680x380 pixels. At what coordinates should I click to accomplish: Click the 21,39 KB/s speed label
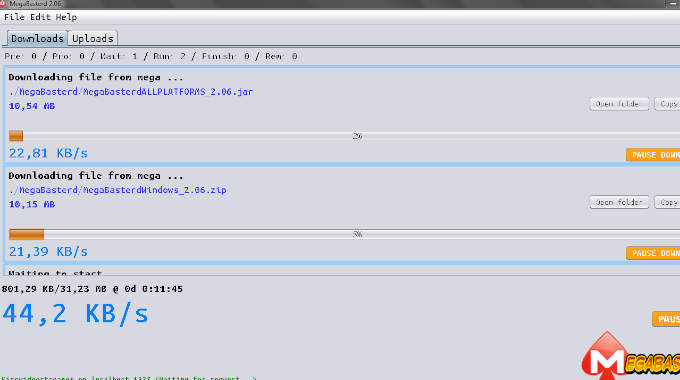point(48,252)
